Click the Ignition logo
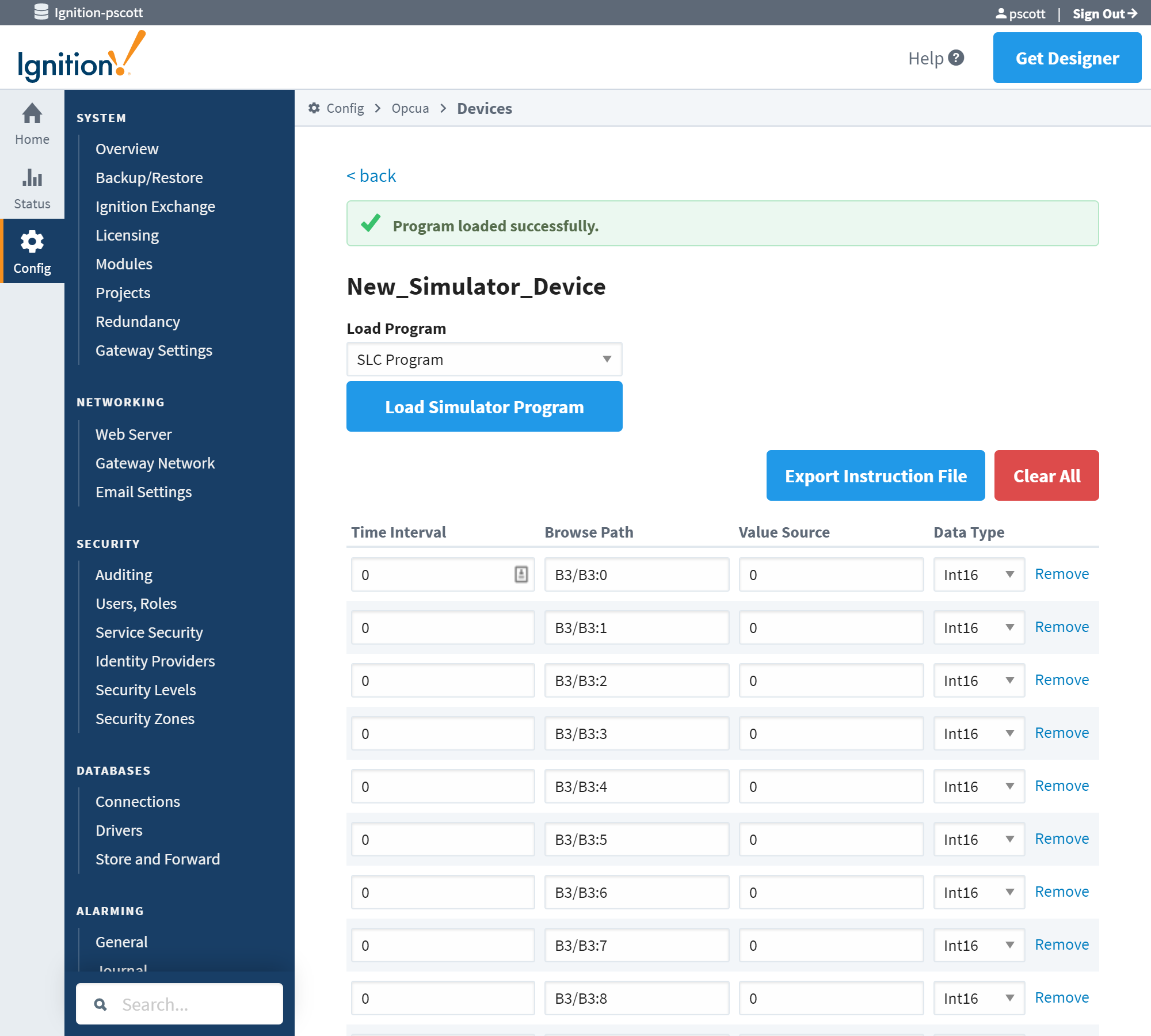The width and height of the screenshot is (1151, 1036). click(81, 58)
